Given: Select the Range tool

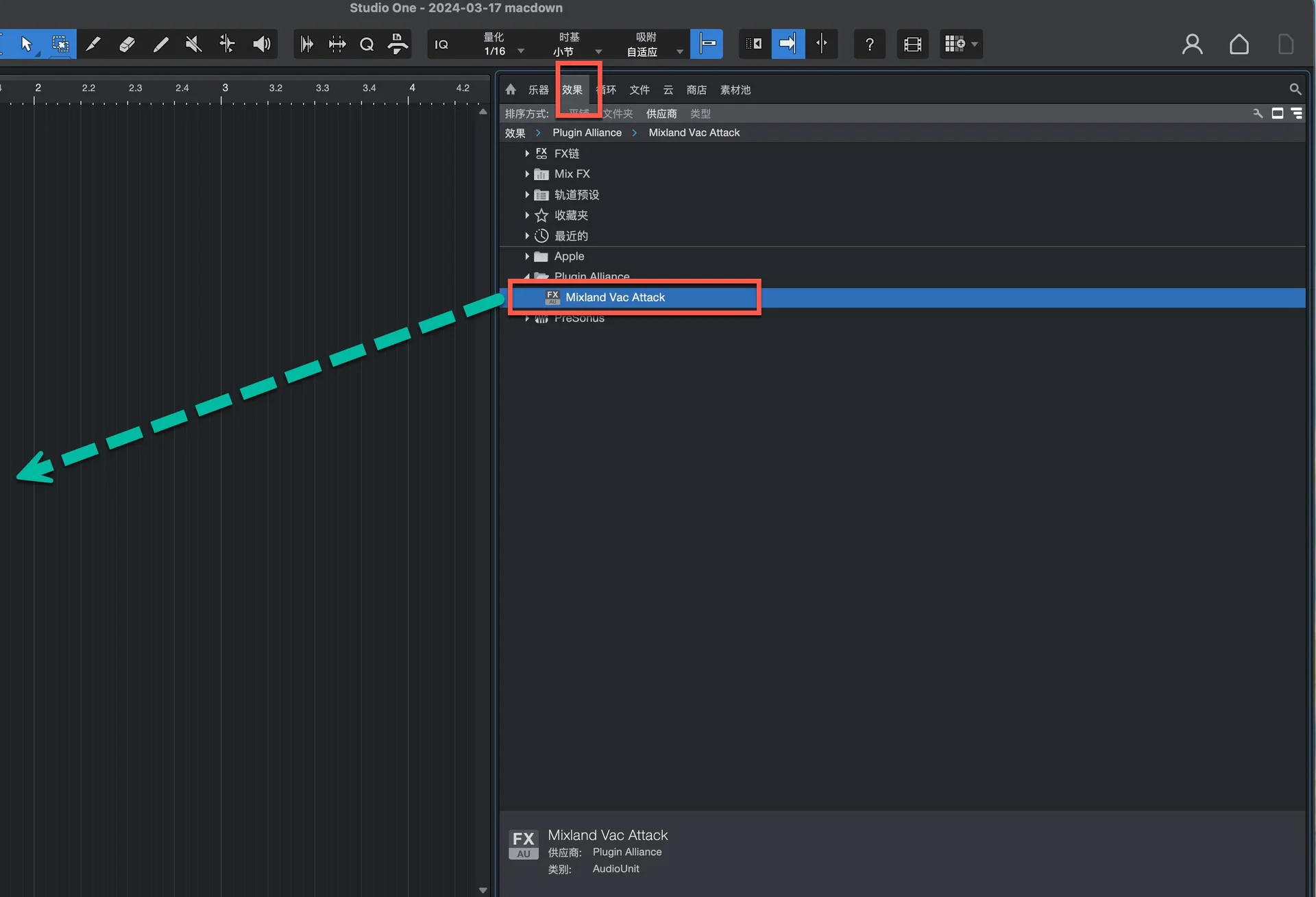Looking at the screenshot, I should [x=60, y=45].
